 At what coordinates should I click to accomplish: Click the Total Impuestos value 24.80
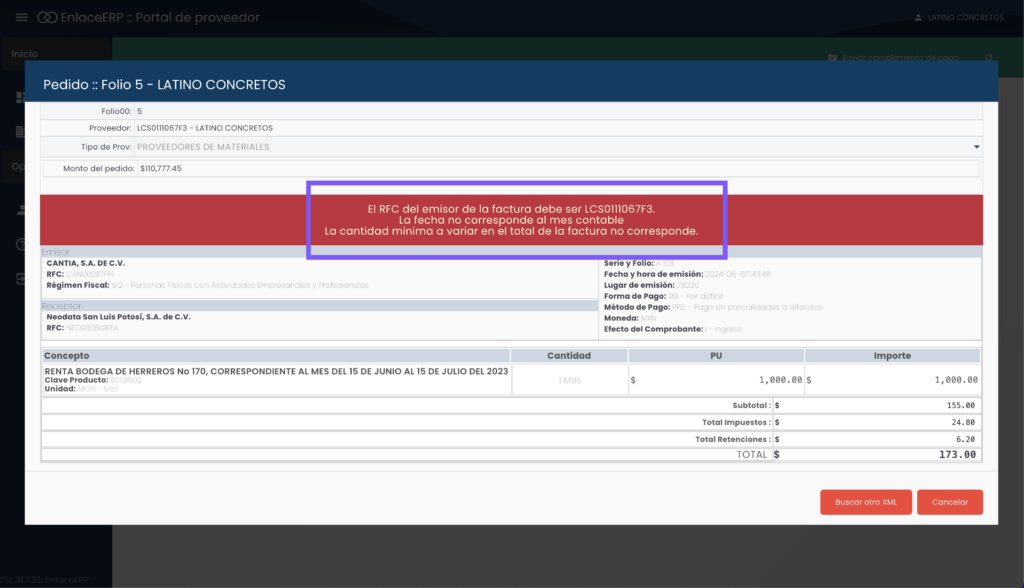coord(963,423)
